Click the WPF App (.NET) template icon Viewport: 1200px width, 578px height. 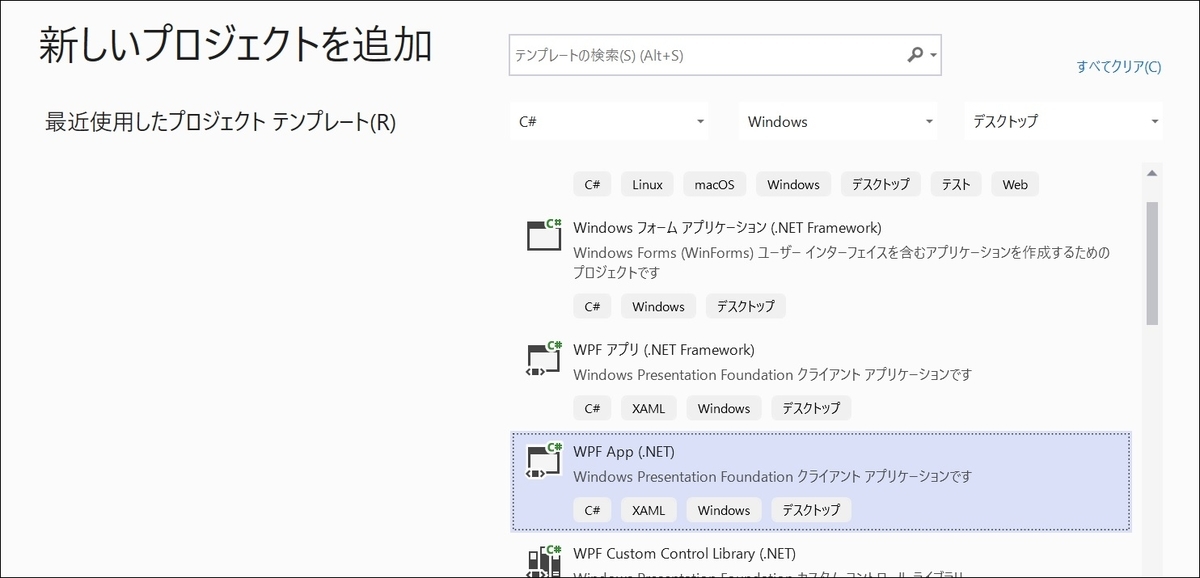[545, 461]
